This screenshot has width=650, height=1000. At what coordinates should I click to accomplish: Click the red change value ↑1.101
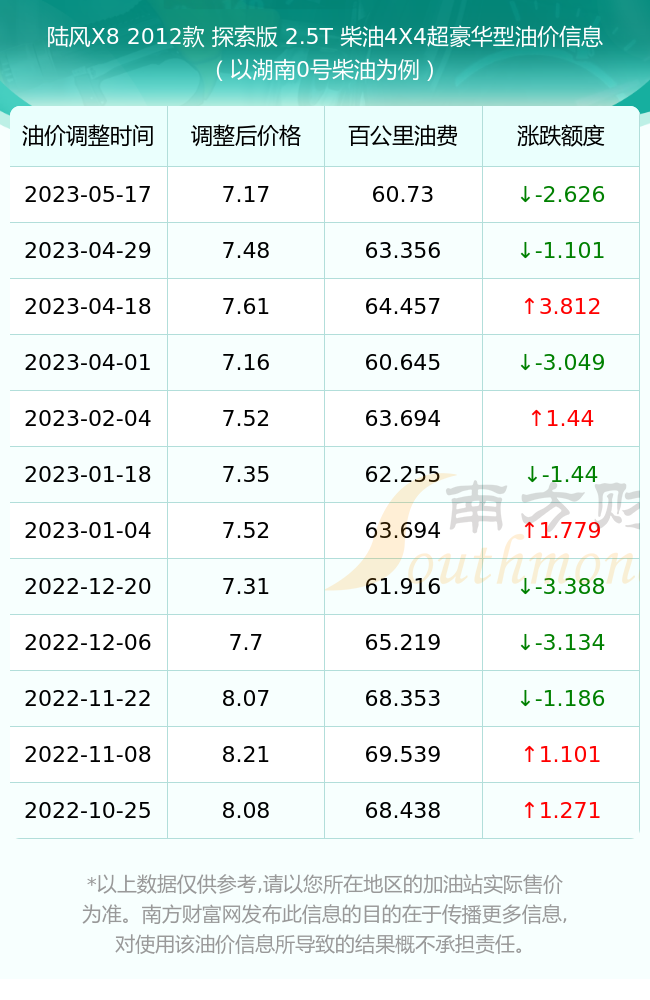[561, 755]
